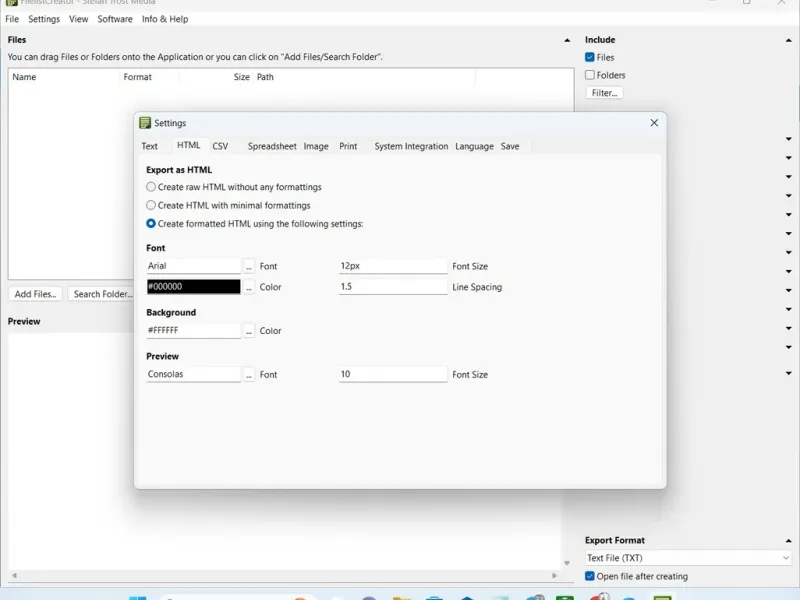Collapse the Files section arrow
800x600 pixels.
(567, 40)
